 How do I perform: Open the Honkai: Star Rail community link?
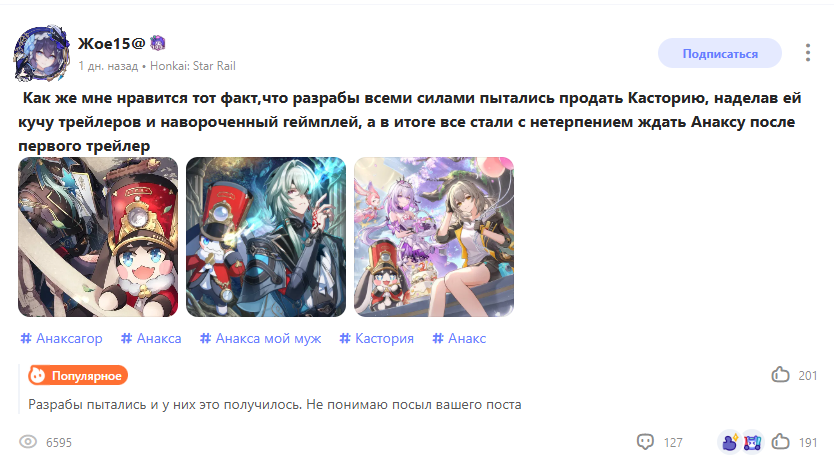click(x=193, y=66)
